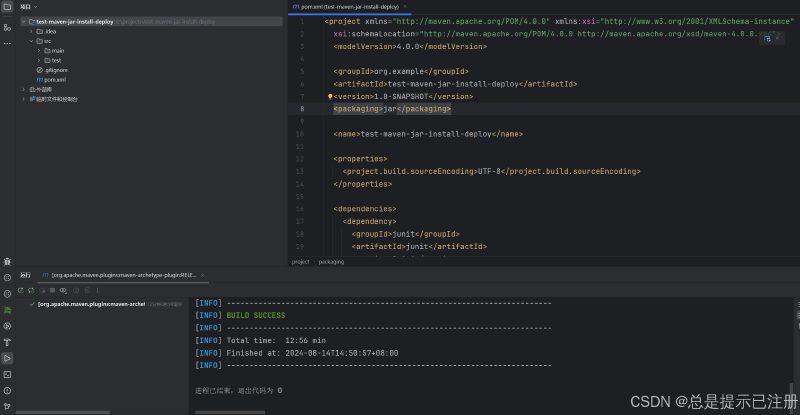Collapse the test-maven-jar-install-deploy root node

pos(23,22)
